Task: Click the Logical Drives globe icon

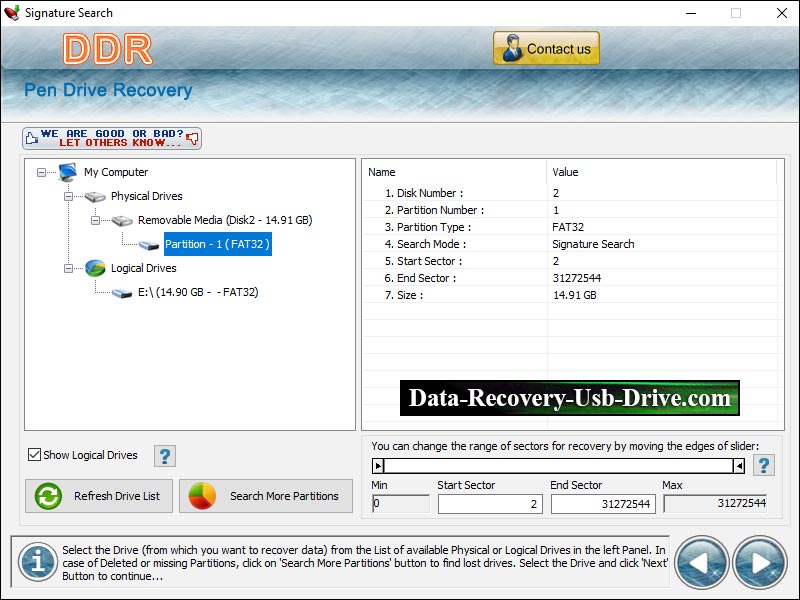Action: [x=95, y=268]
